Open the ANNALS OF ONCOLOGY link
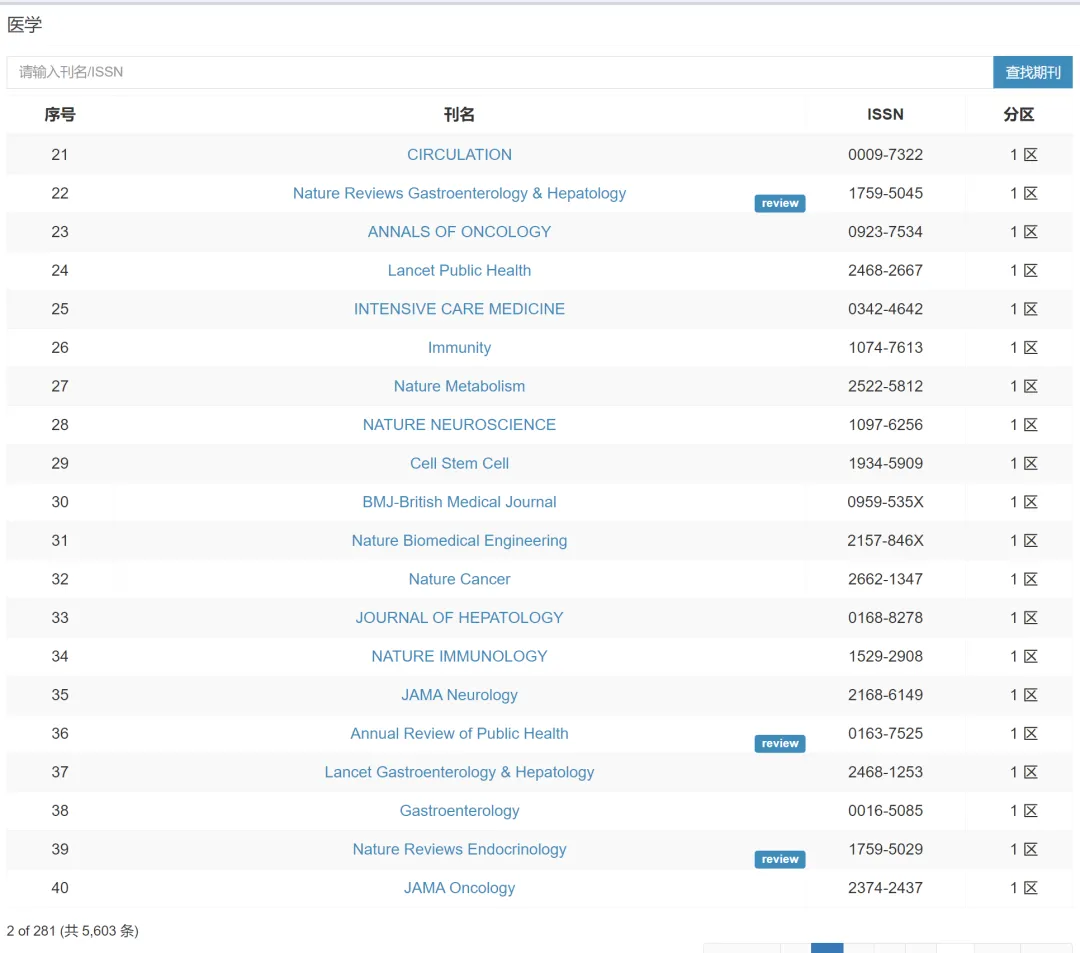This screenshot has height=953, width=1080. [x=459, y=232]
